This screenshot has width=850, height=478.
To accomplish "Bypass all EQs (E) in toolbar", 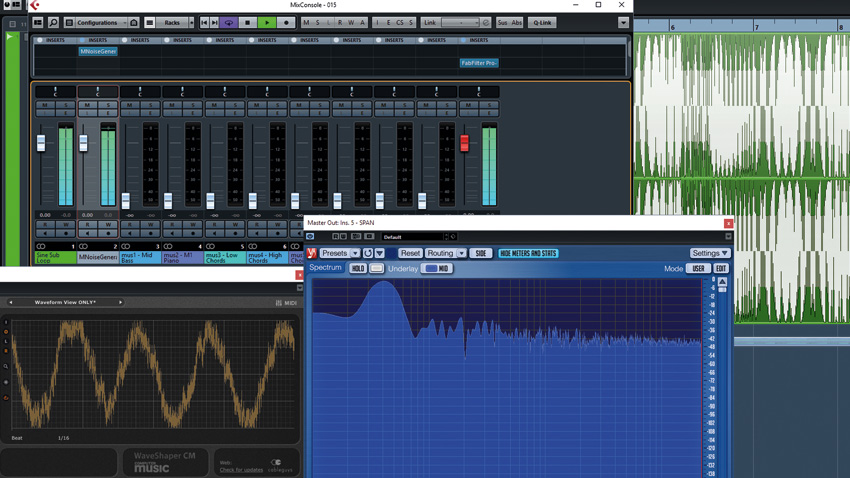I will (388, 23).
